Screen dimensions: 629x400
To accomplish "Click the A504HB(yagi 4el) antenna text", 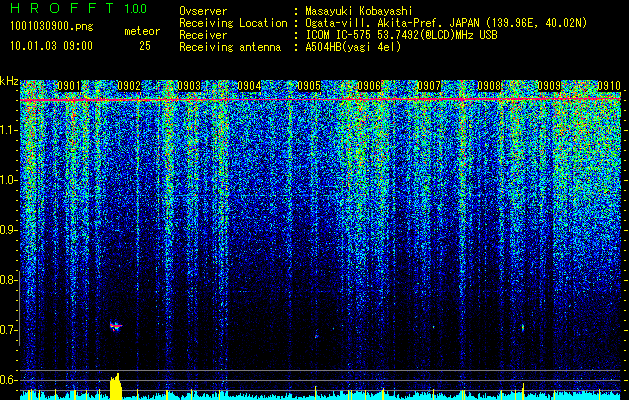I will 353,47.
